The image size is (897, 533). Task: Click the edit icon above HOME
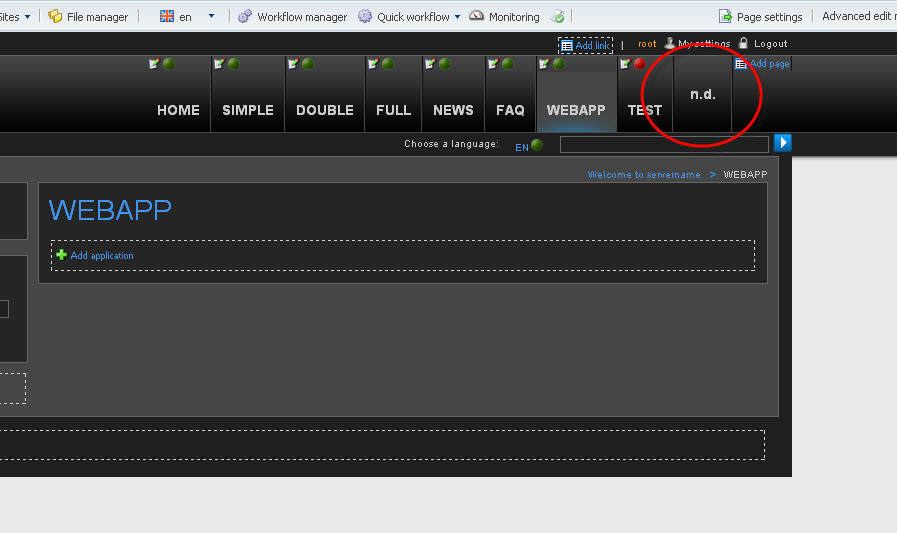pos(153,63)
